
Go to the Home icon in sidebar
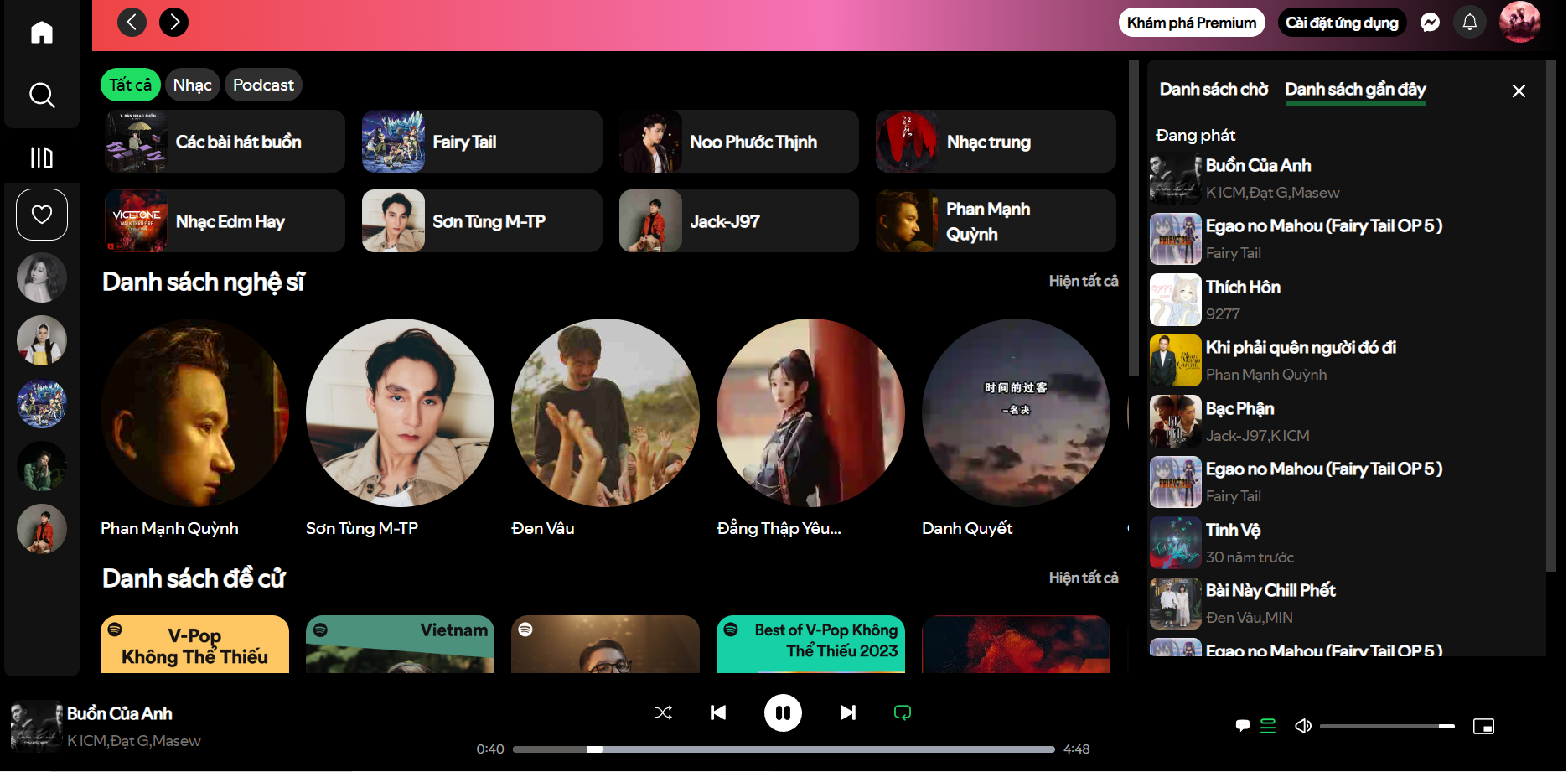42,33
